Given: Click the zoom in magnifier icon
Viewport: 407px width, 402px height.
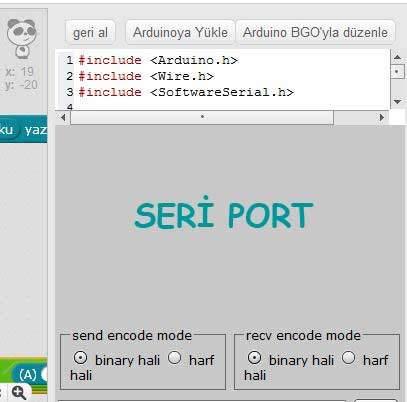Looking at the screenshot, I should click(19, 393).
